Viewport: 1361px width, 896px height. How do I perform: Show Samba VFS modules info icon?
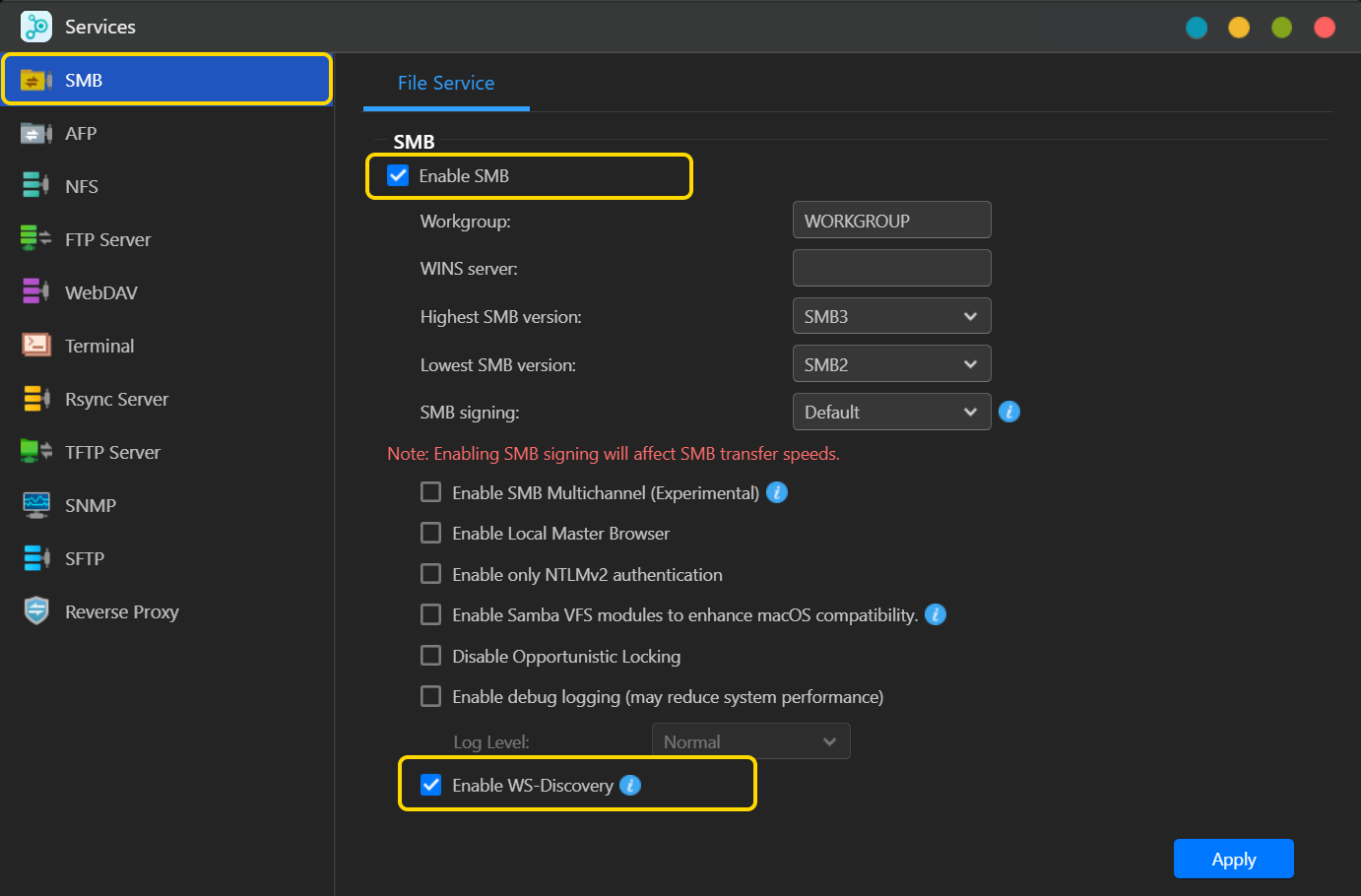tap(936, 614)
